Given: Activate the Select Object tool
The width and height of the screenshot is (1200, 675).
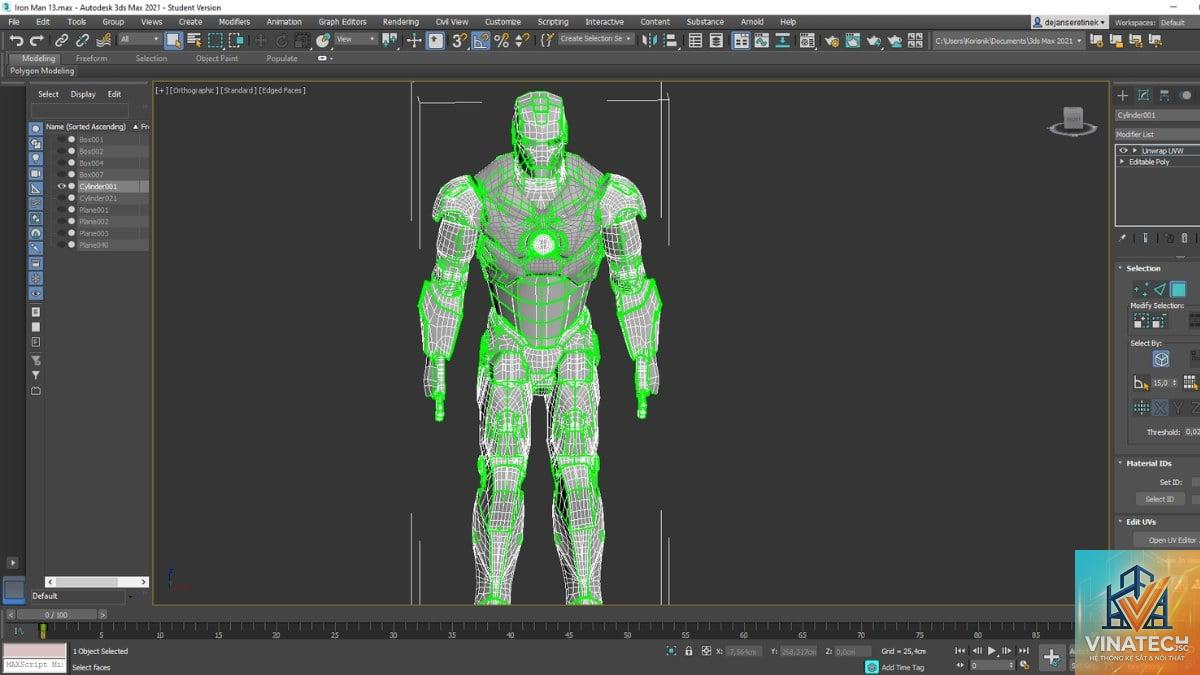Looking at the screenshot, I should 174,40.
